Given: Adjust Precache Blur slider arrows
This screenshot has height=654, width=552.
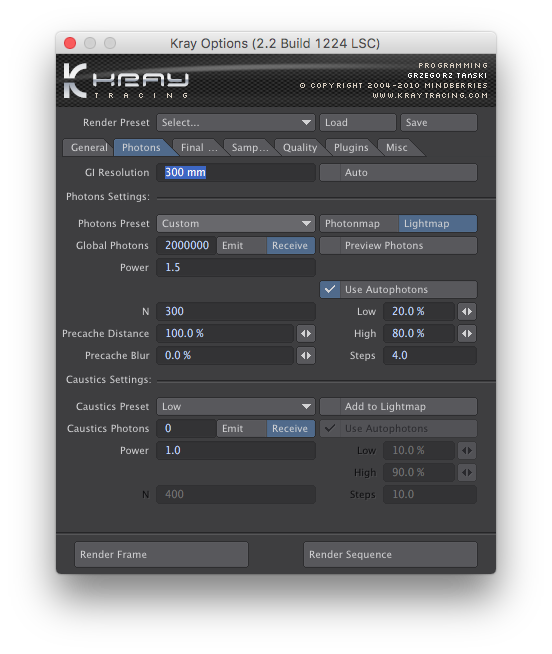Looking at the screenshot, I should [306, 355].
